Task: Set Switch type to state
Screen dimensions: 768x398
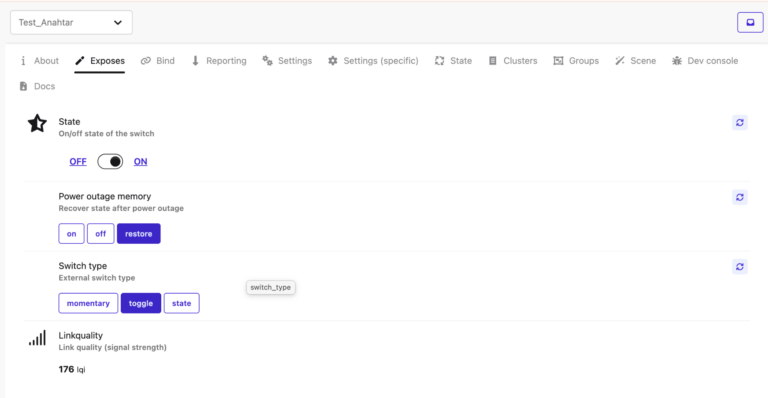Action: (x=182, y=303)
